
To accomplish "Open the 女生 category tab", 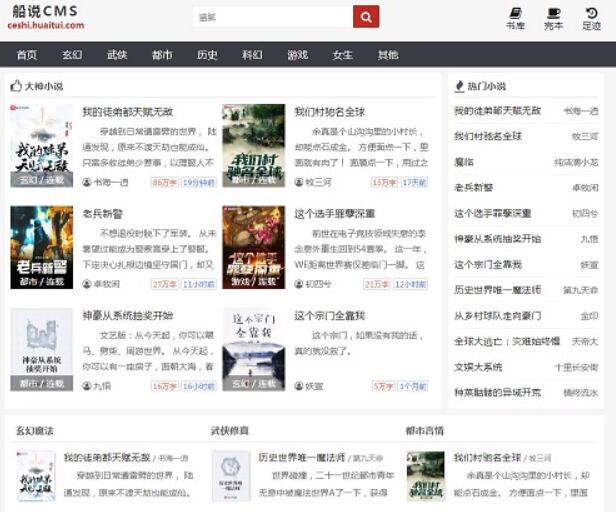I will (343, 55).
